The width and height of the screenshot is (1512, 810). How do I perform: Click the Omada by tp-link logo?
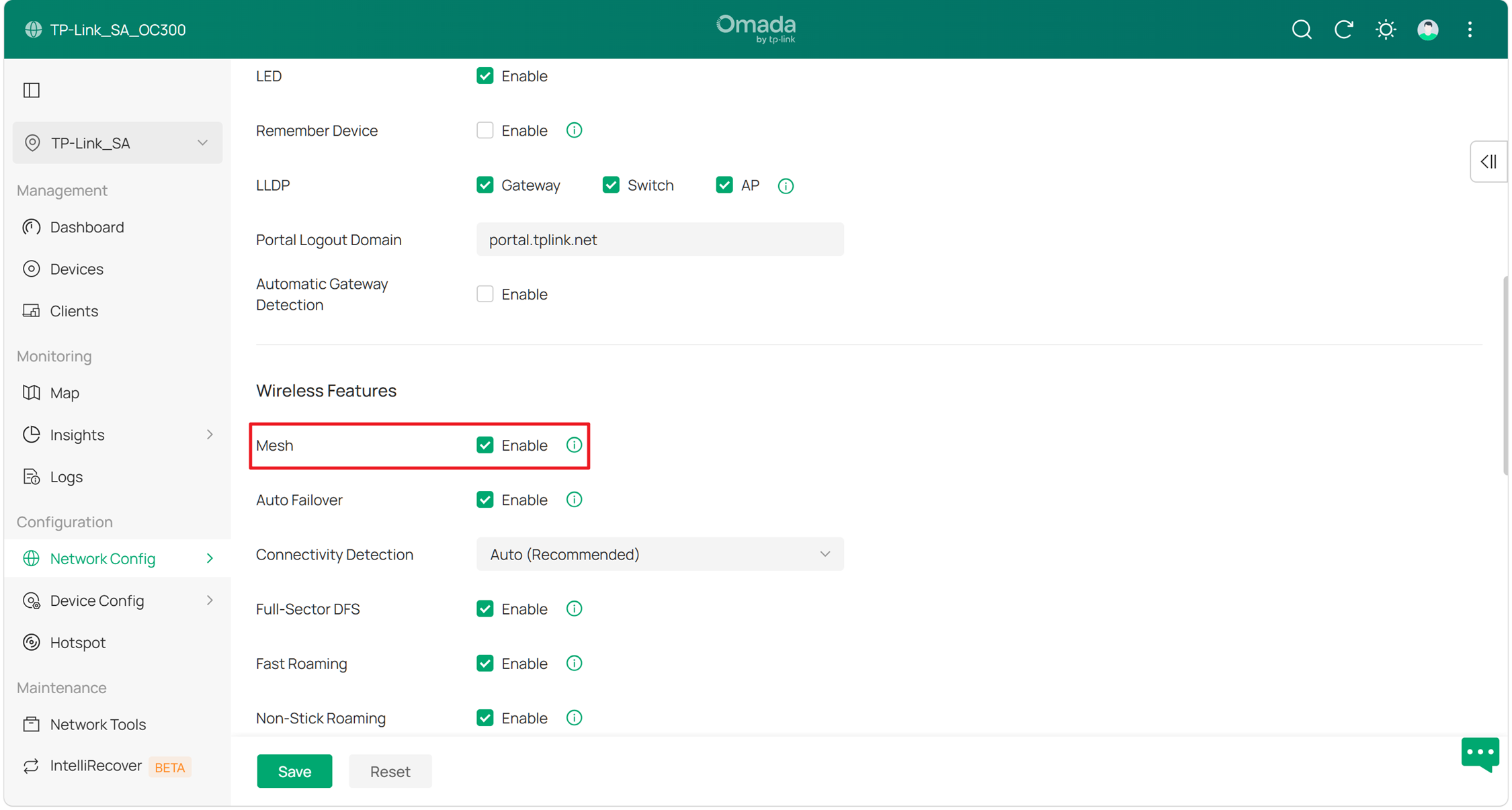(756, 29)
